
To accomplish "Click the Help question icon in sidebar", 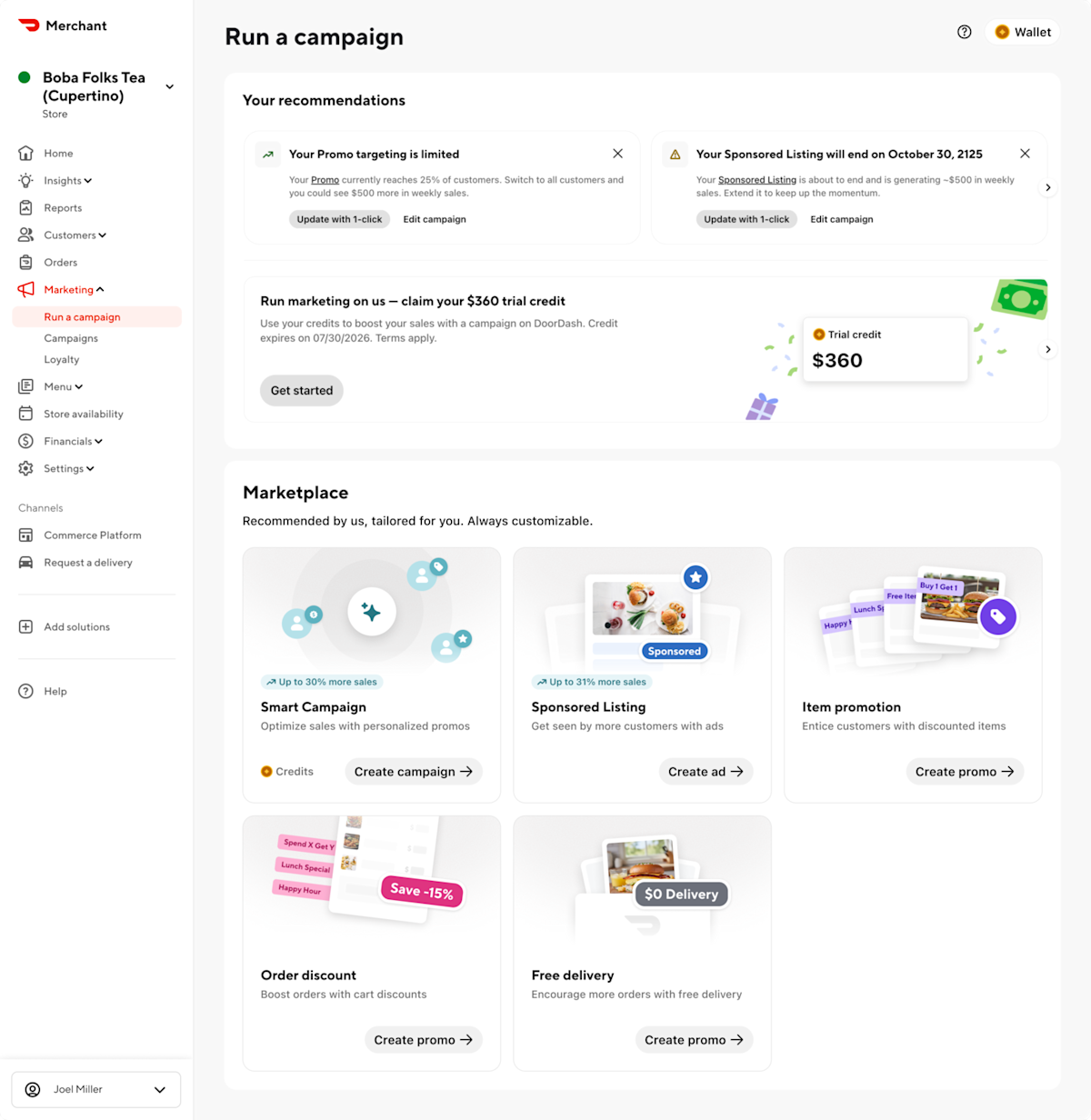I will coord(26,691).
